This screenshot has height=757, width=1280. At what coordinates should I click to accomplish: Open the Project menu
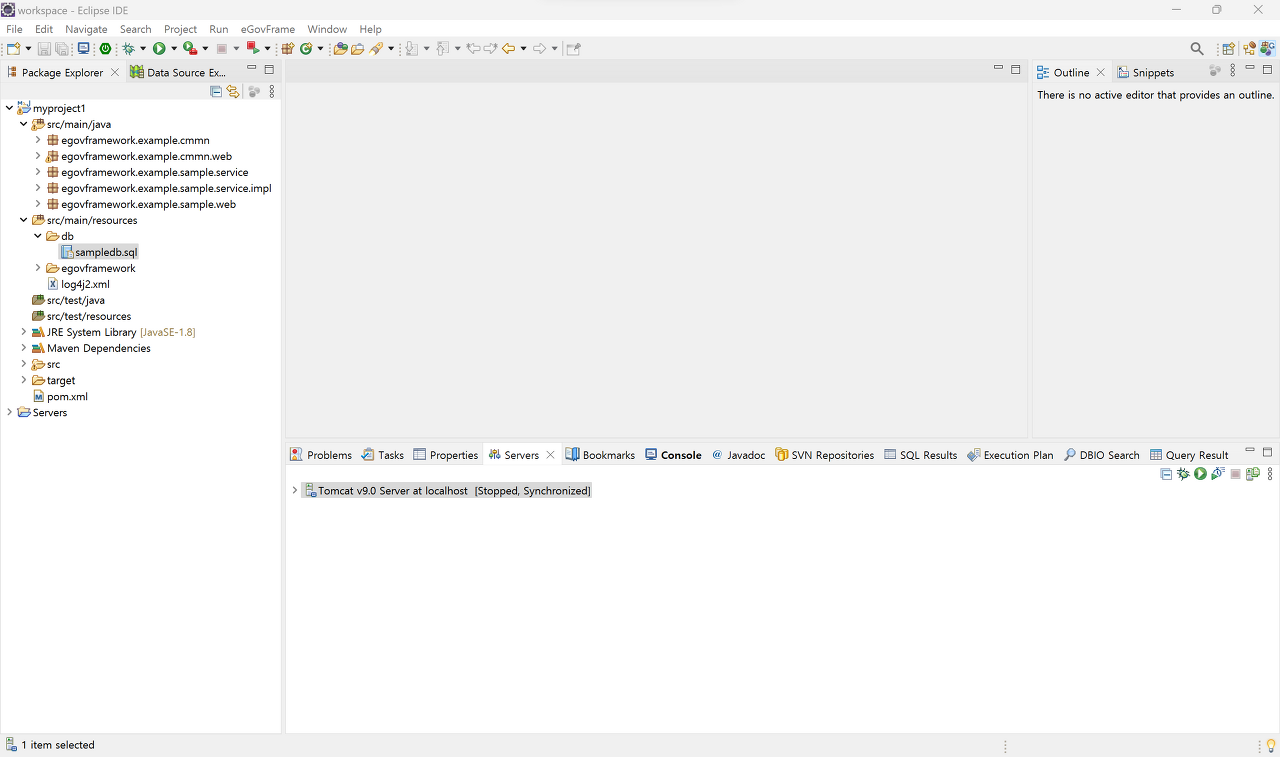point(180,29)
